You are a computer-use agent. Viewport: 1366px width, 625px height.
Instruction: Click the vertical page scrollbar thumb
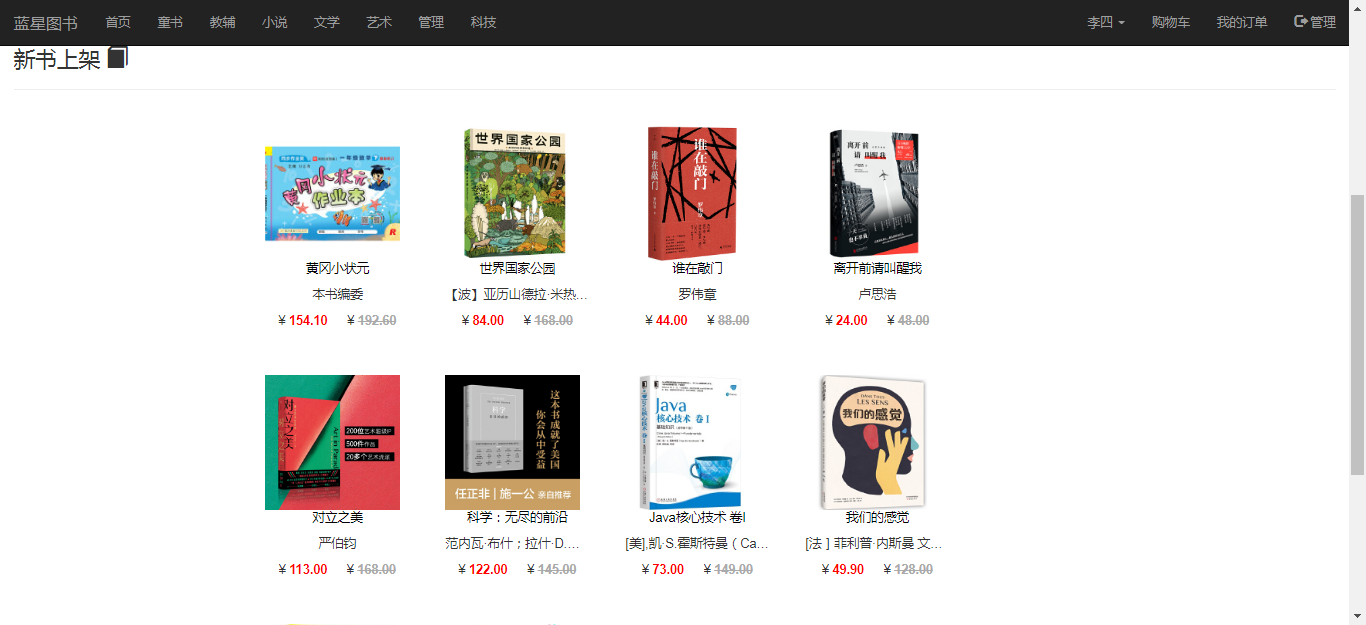click(1358, 335)
